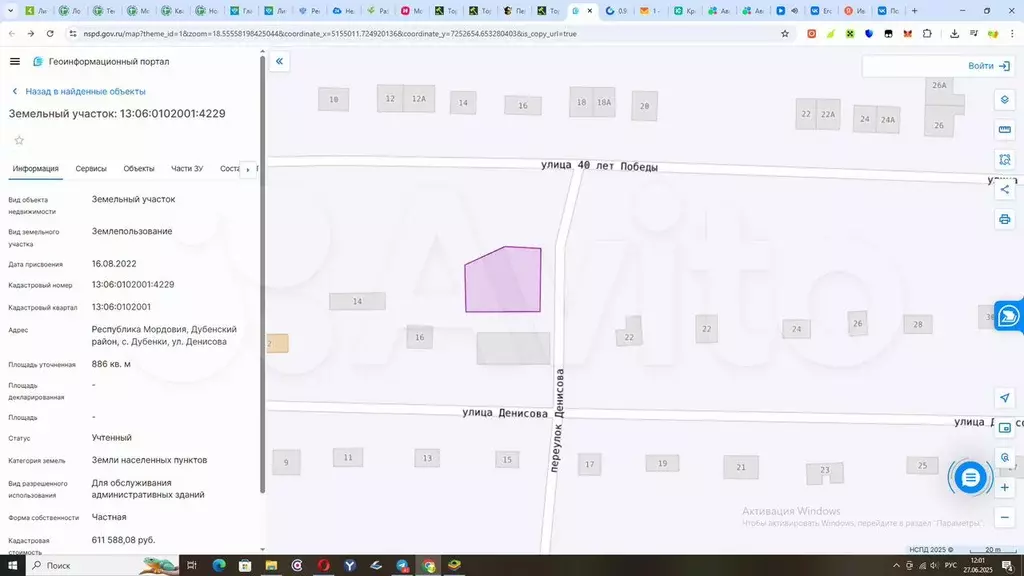Switch to the Сервисы tab

pyautogui.click(x=91, y=168)
